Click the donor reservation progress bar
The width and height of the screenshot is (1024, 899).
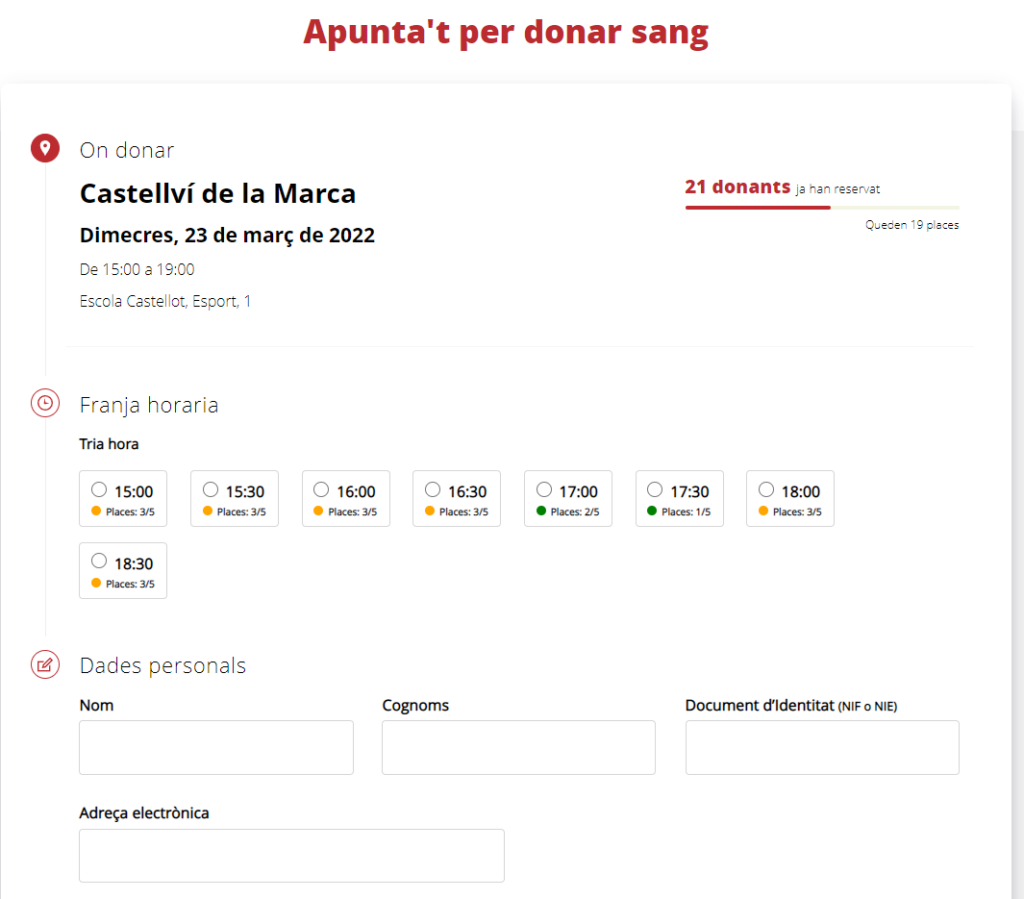point(821,207)
